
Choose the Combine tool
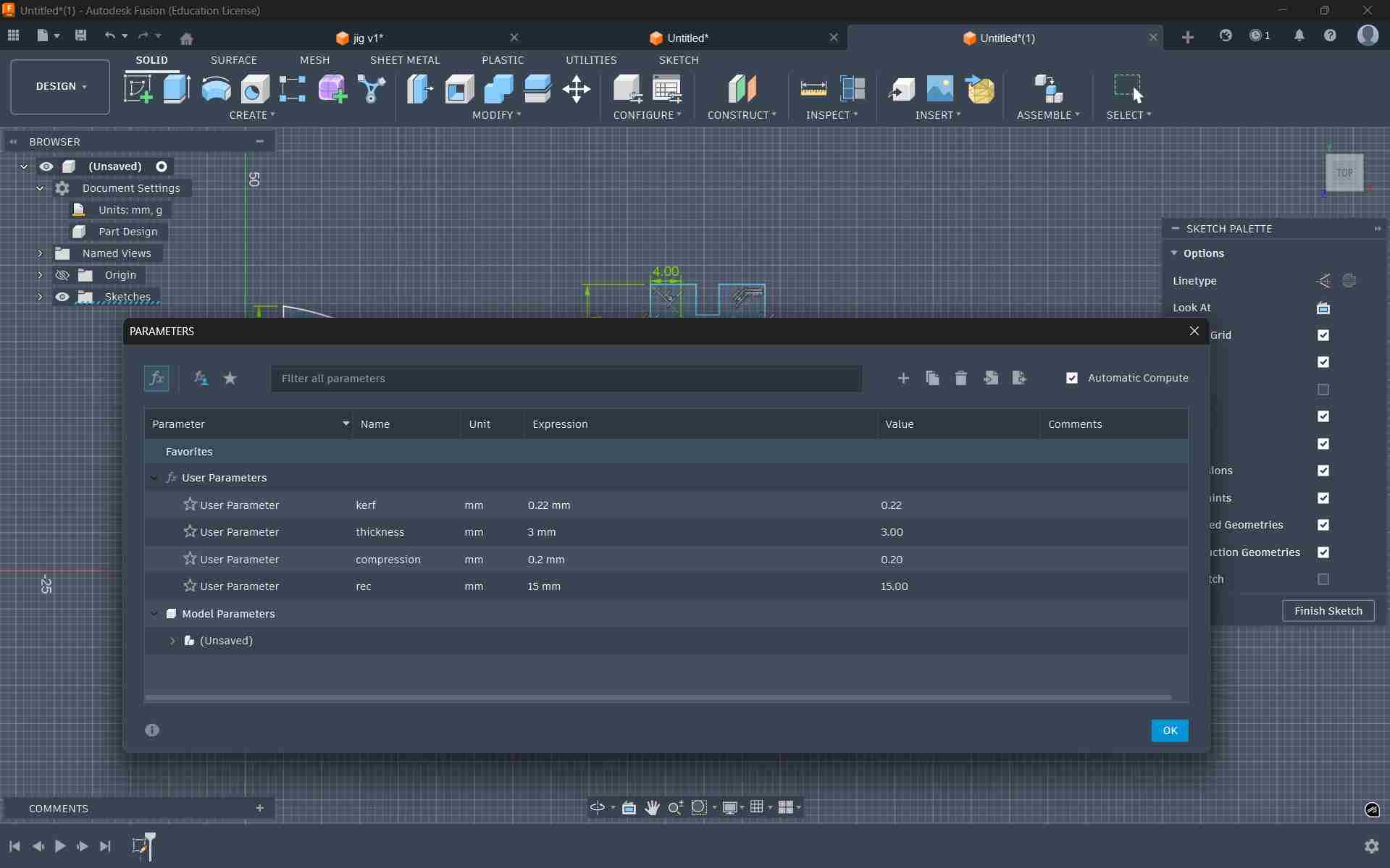pos(498,89)
